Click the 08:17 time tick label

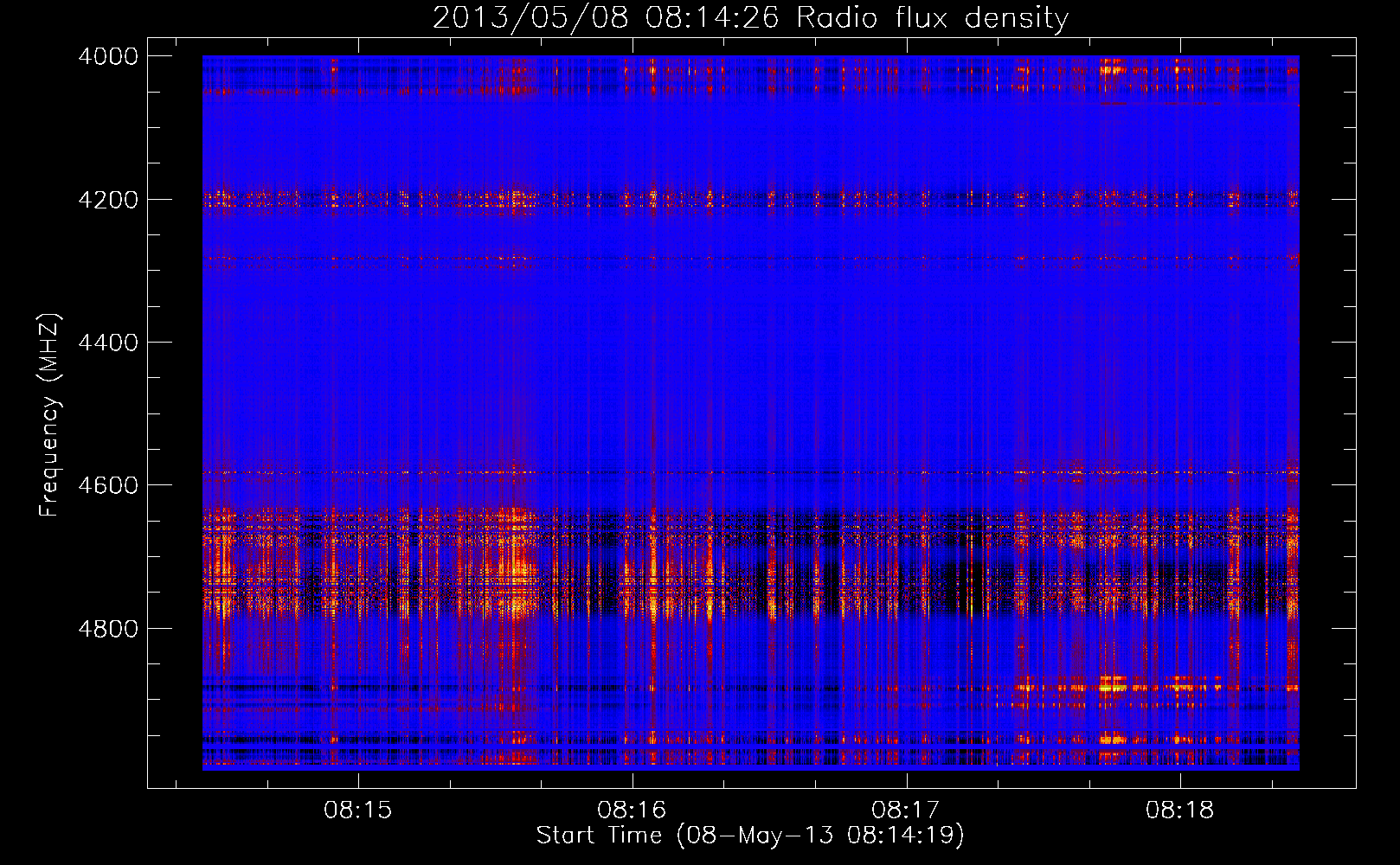click(x=906, y=810)
